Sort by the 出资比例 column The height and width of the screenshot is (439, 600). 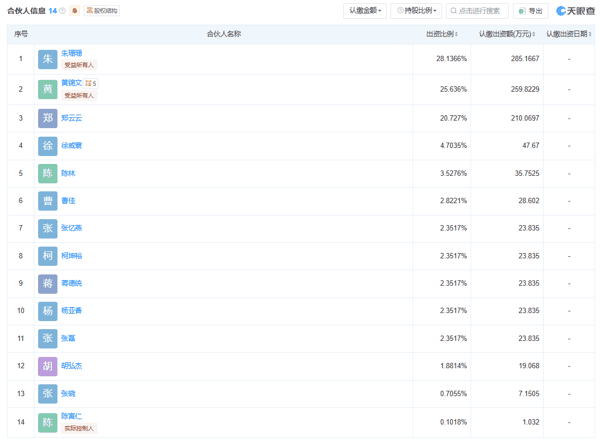[x=442, y=34]
